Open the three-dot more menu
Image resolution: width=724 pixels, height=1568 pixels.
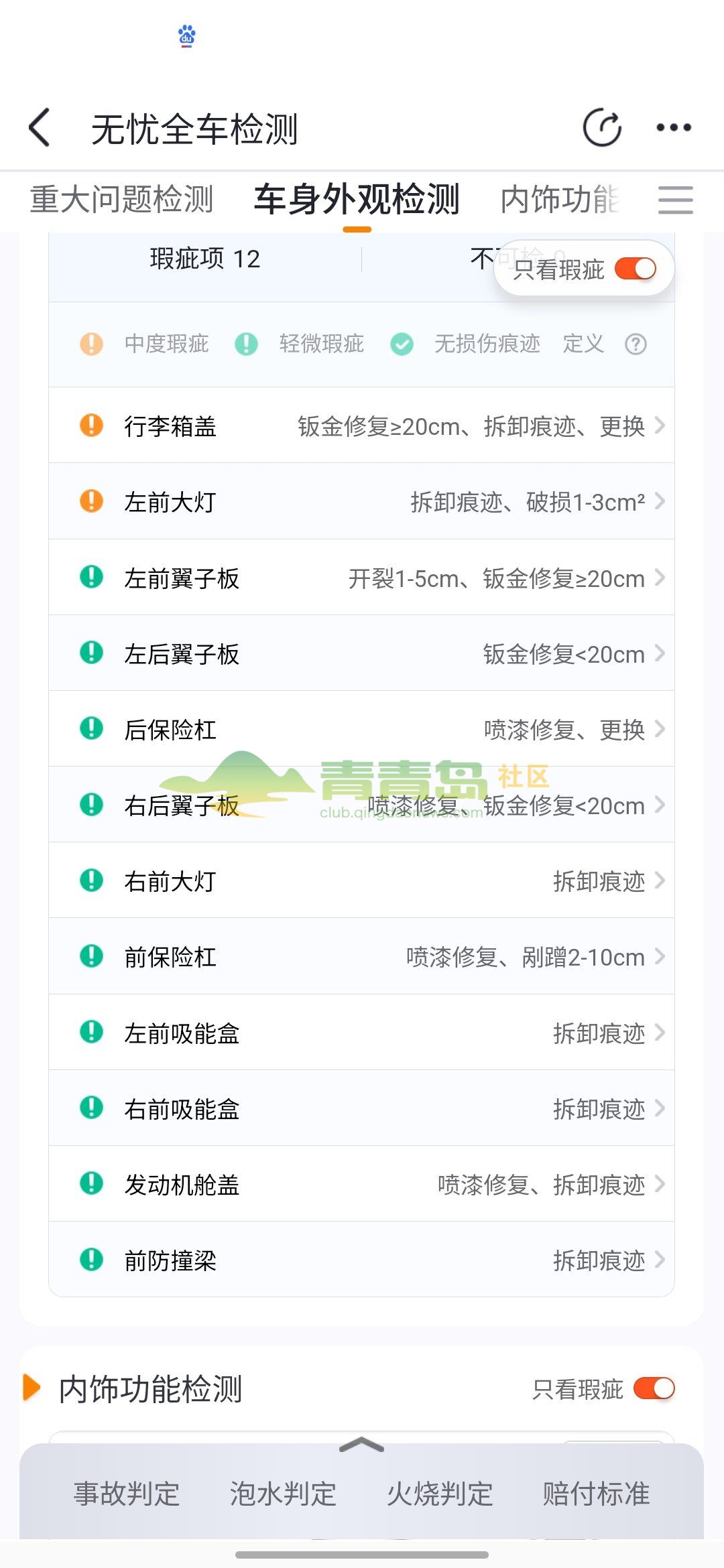click(673, 127)
